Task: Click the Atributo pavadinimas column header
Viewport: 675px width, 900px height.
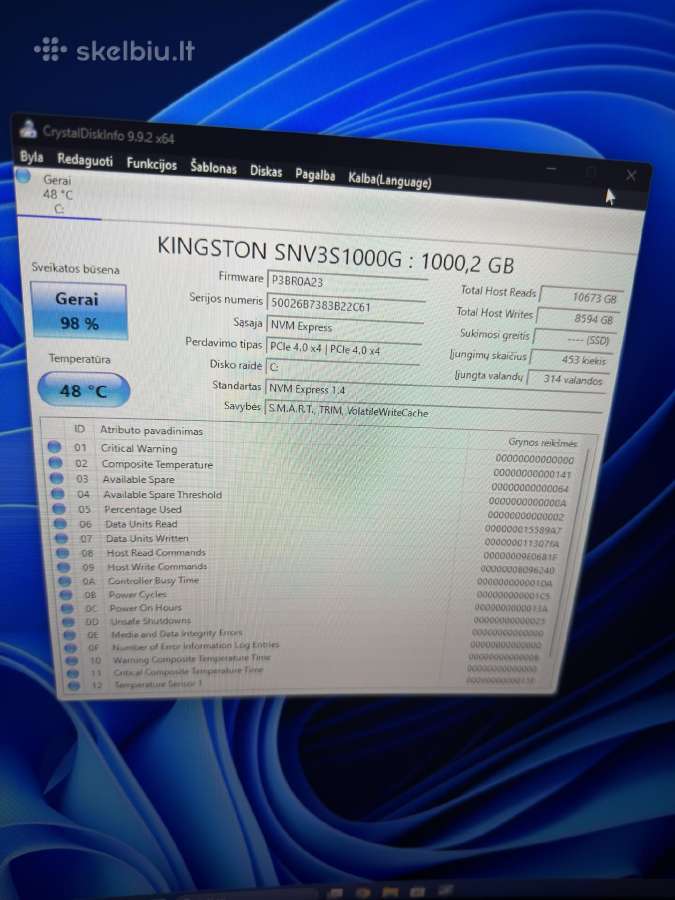Action: [152, 430]
